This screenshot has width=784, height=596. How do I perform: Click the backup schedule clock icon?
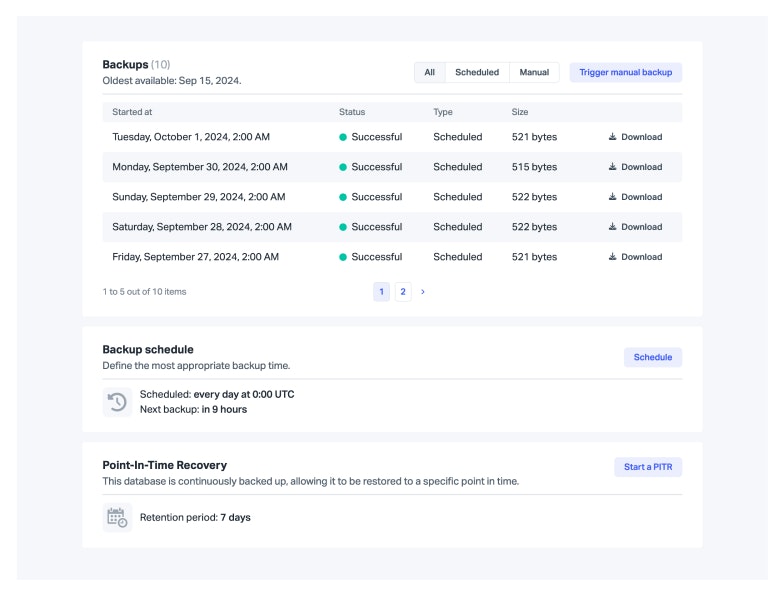tap(117, 402)
